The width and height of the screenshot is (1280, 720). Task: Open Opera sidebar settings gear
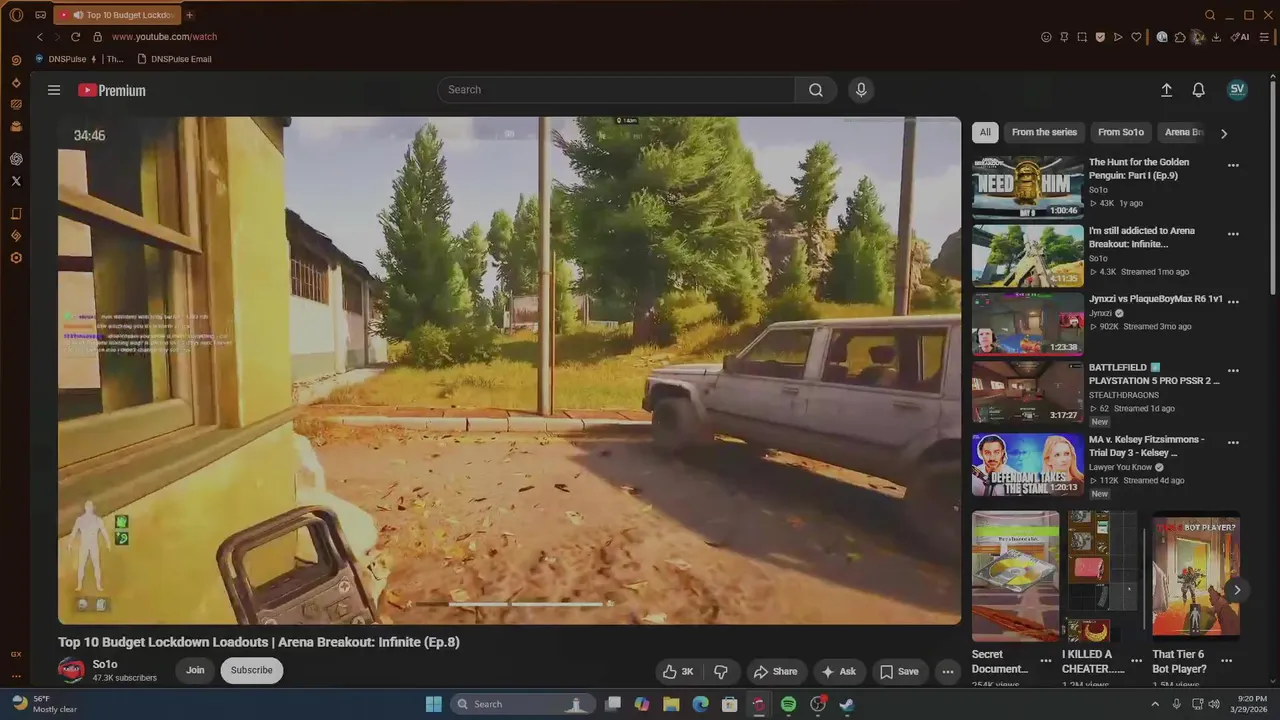tap(16, 258)
